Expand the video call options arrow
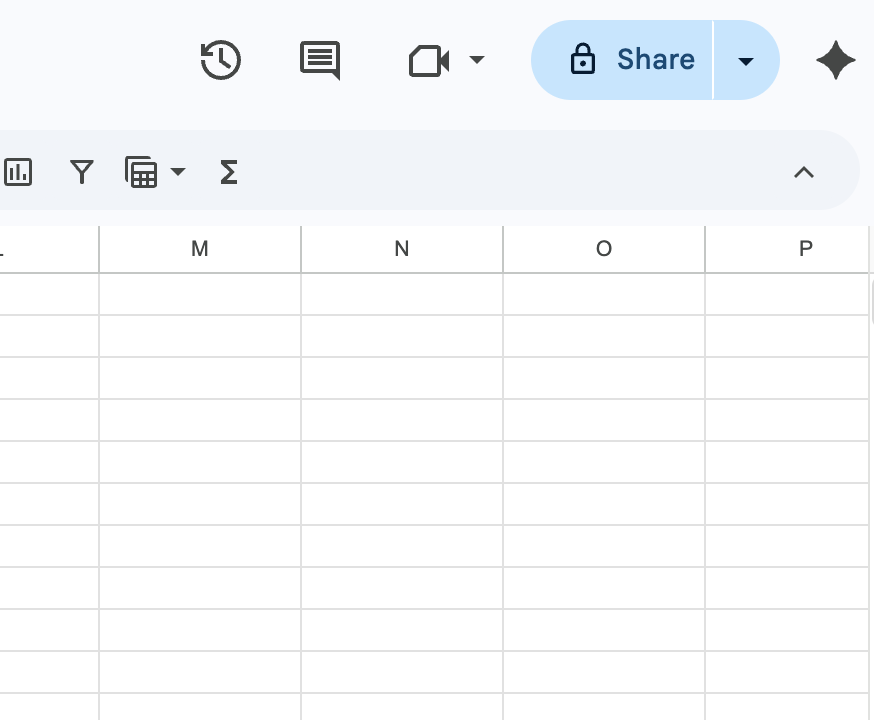The width and height of the screenshot is (874, 720). pyautogui.click(x=477, y=60)
